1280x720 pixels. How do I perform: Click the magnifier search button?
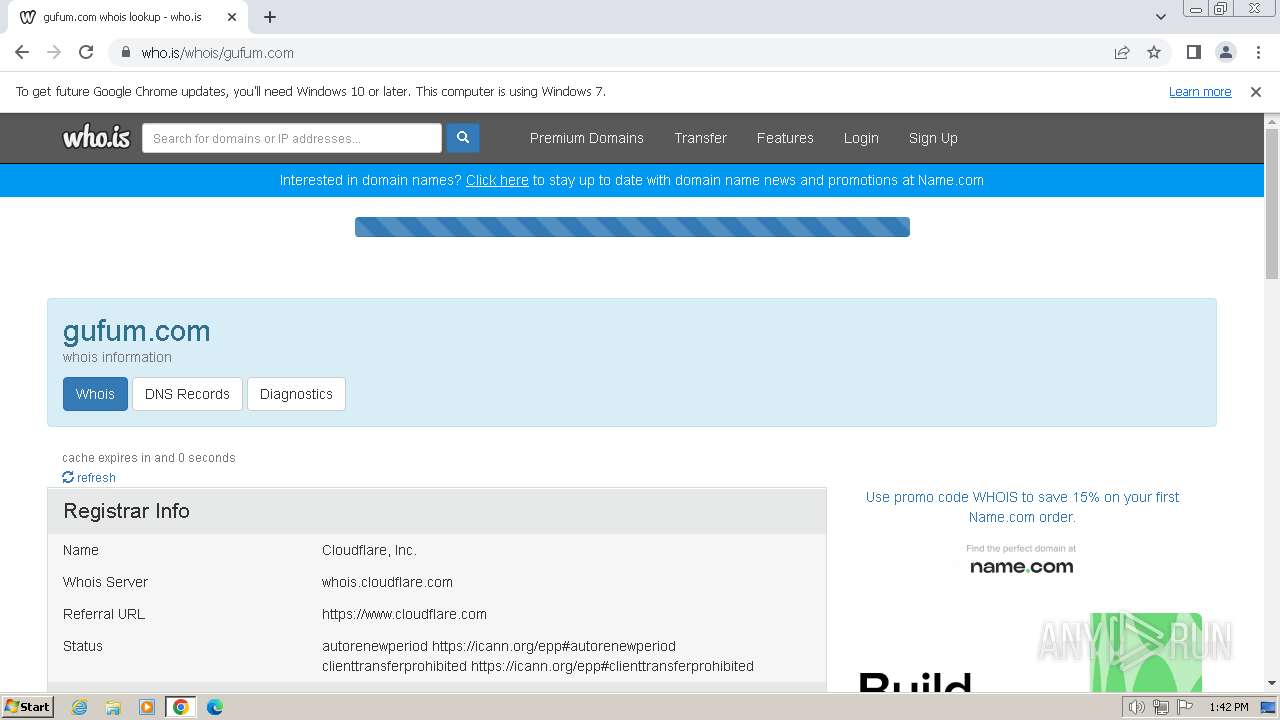(x=463, y=138)
